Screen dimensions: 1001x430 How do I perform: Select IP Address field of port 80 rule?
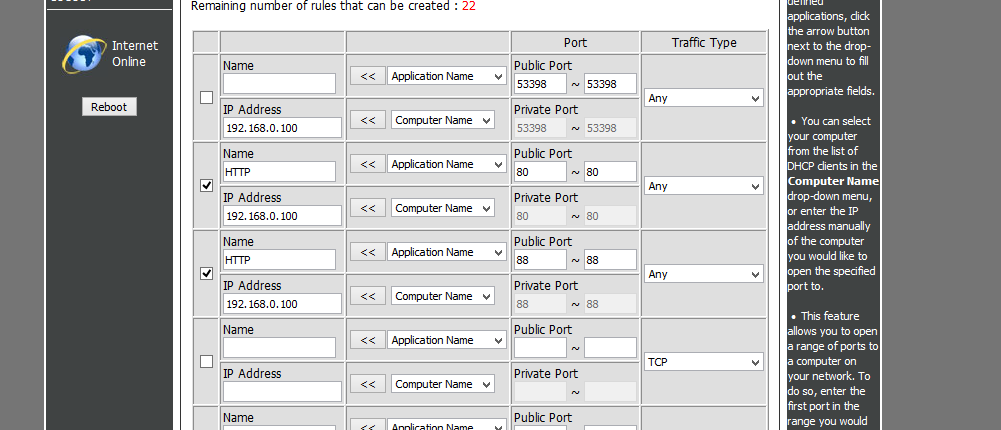click(x=282, y=216)
